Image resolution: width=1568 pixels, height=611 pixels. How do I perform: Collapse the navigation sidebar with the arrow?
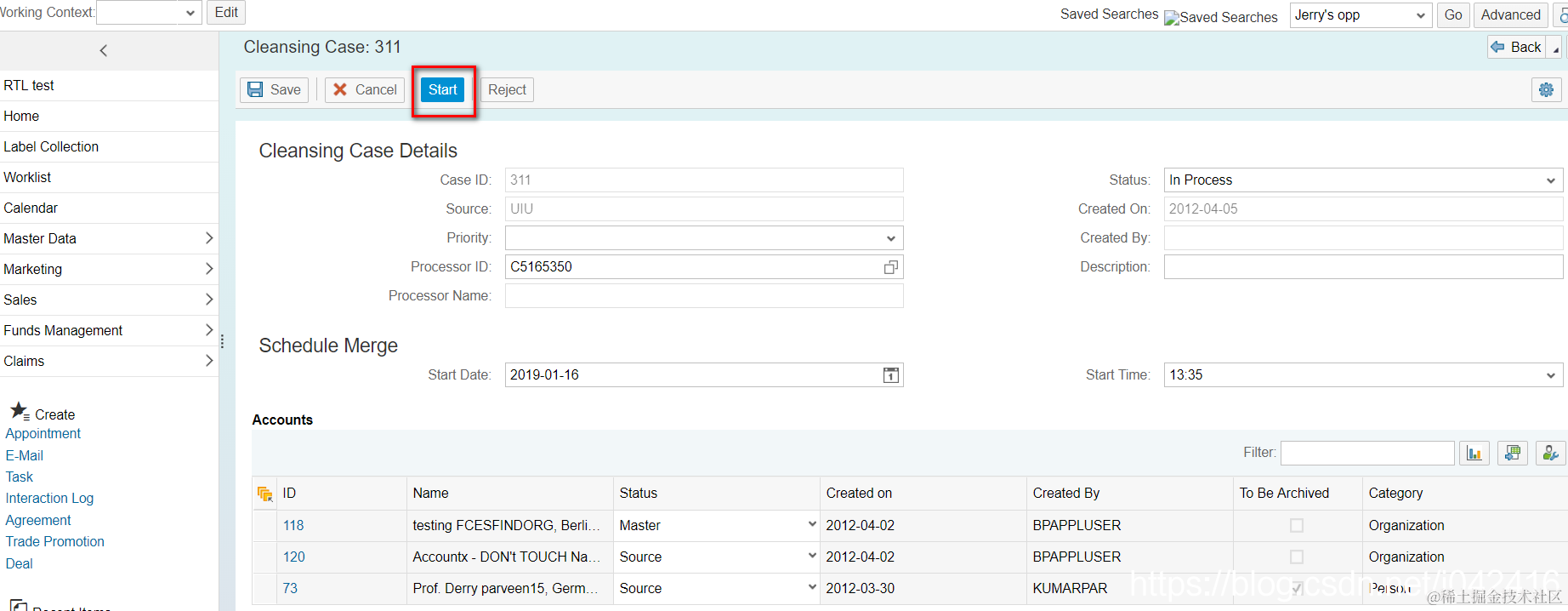pyautogui.click(x=104, y=51)
